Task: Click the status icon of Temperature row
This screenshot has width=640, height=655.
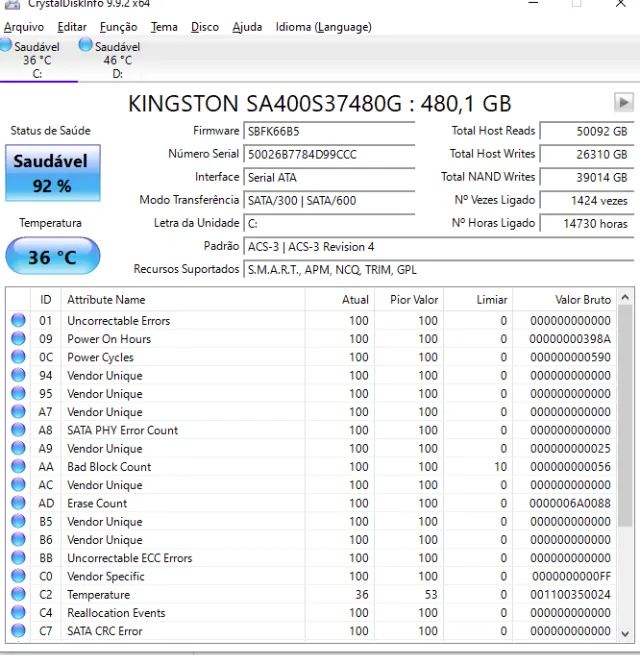Action: (18, 594)
